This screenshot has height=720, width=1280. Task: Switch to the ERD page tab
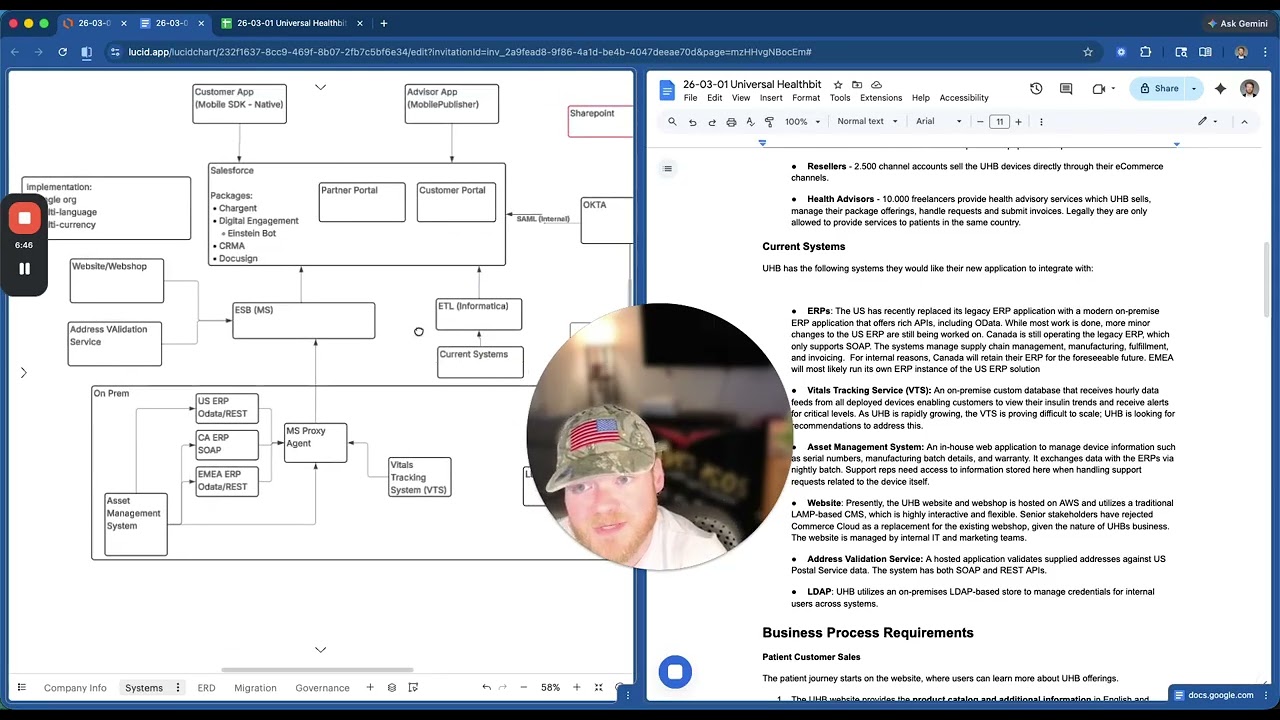click(x=206, y=688)
